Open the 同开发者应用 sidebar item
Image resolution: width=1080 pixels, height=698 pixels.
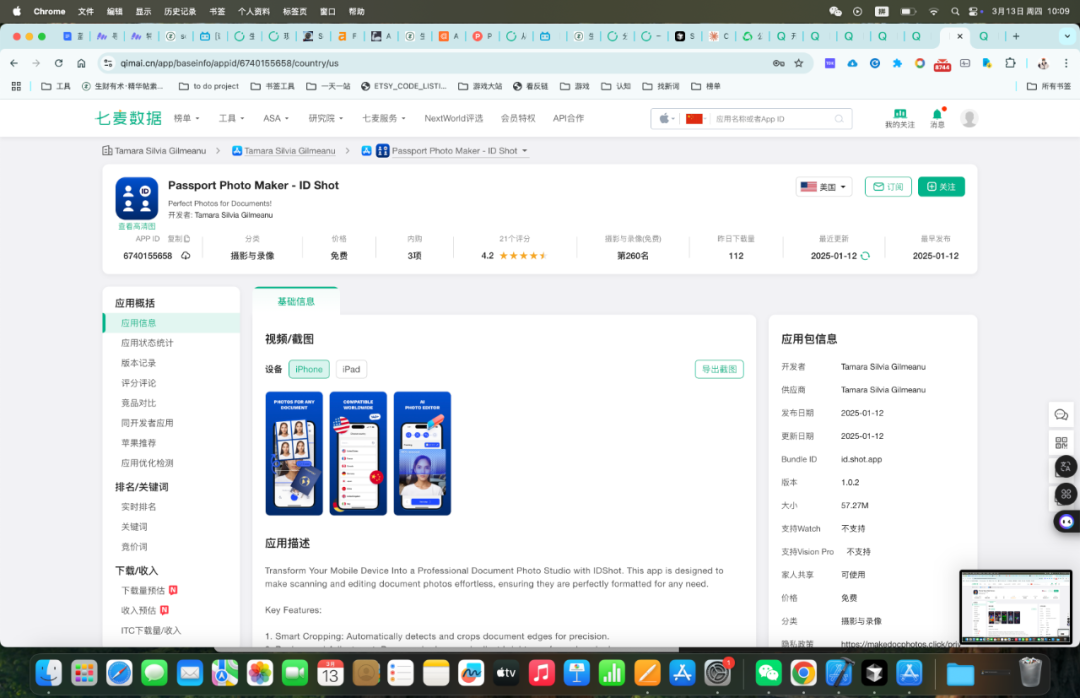(x=147, y=423)
